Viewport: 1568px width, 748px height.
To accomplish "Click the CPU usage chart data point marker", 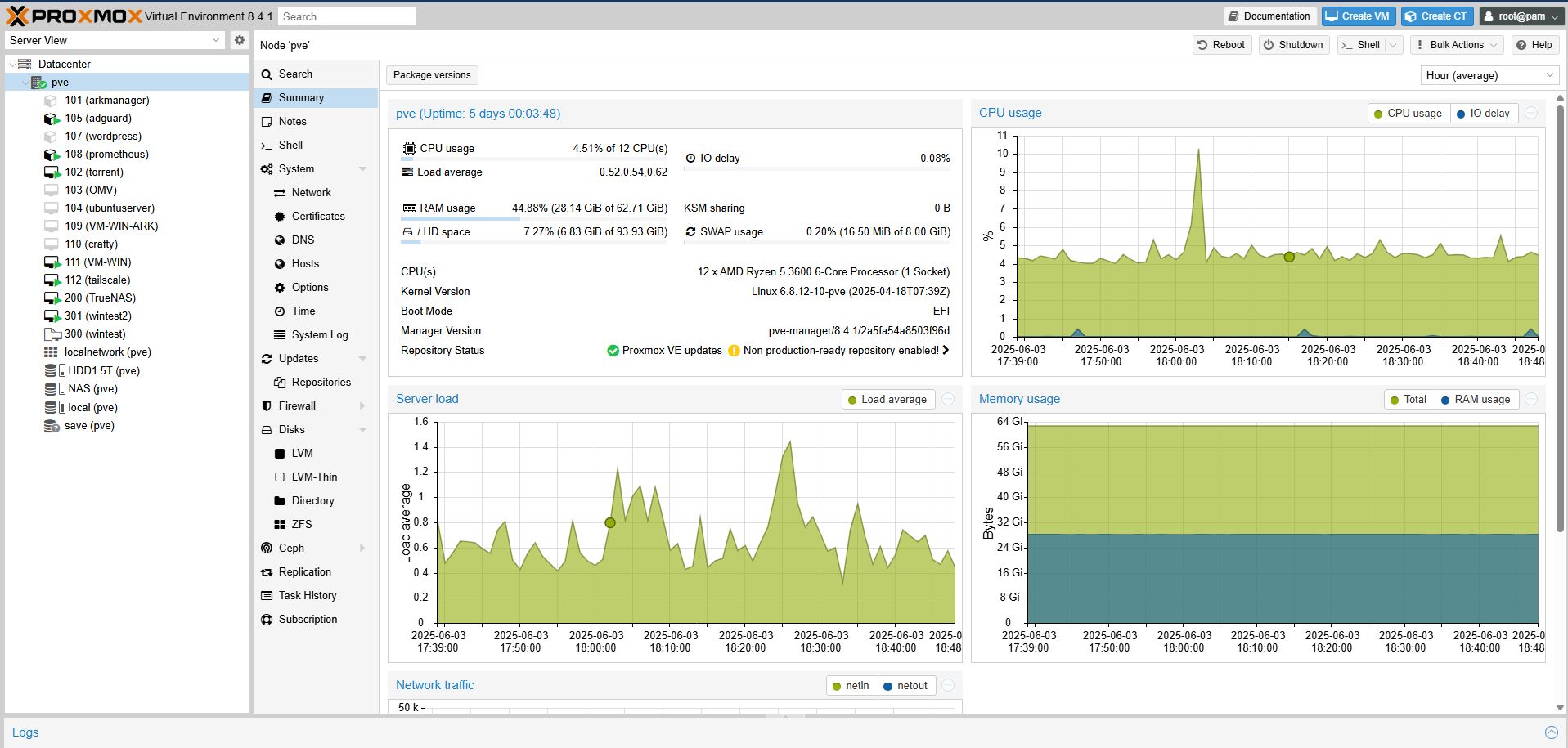I will [x=1289, y=257].
